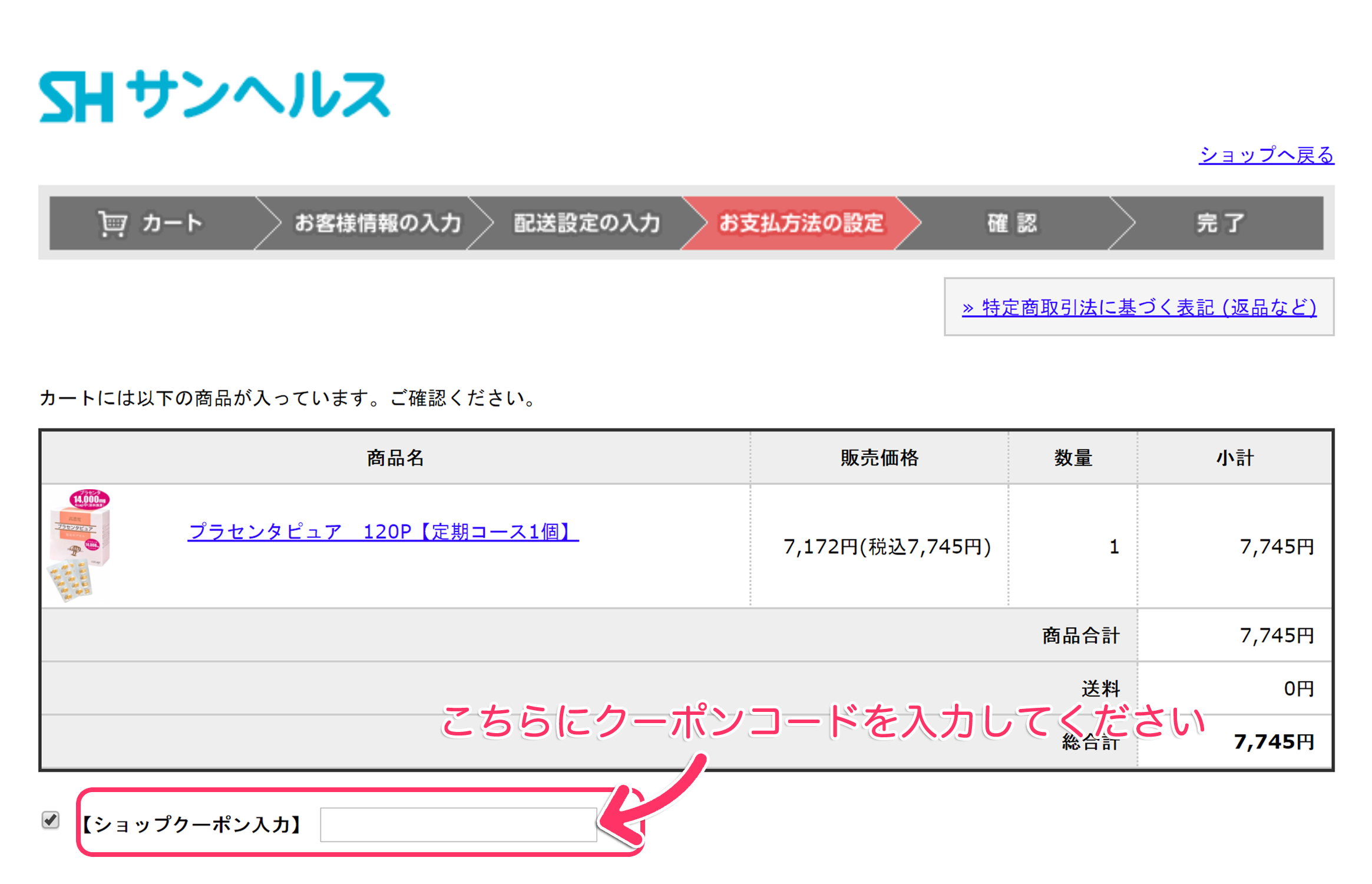Click the 【ショップクーポン入力】 label
The width and height of the screenshot is (1372, 884).
191,824
